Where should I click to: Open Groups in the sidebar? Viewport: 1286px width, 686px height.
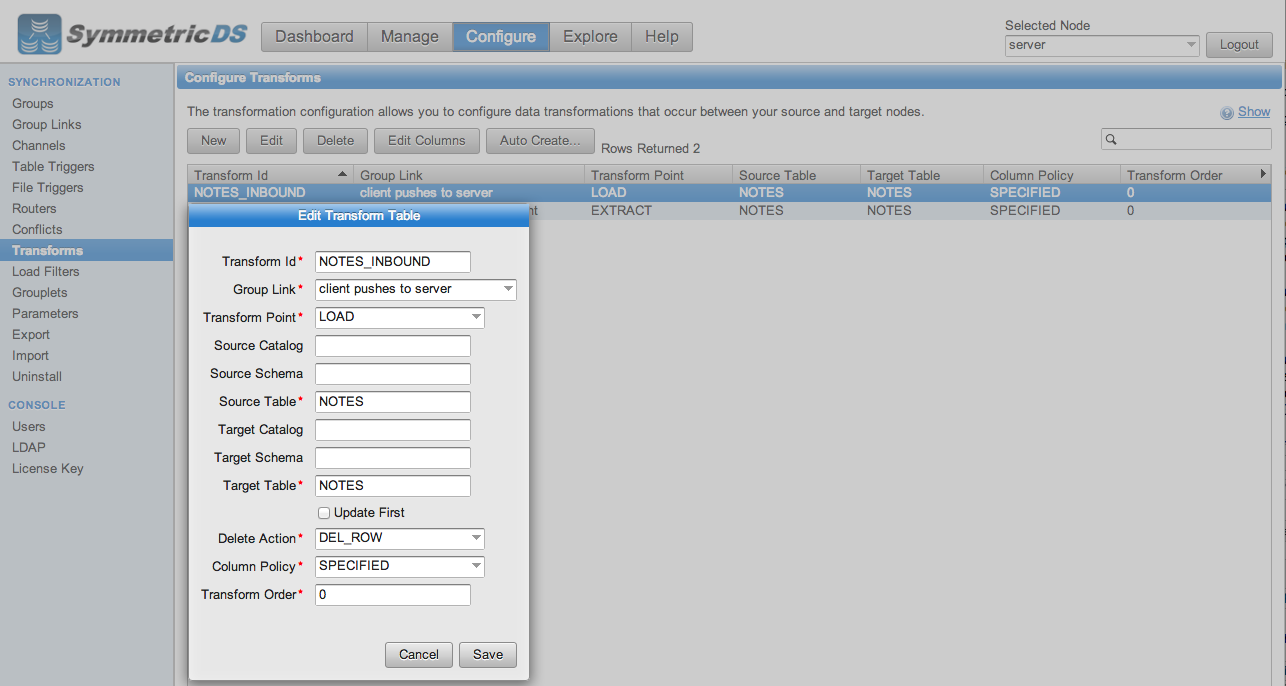coord(33,104)
